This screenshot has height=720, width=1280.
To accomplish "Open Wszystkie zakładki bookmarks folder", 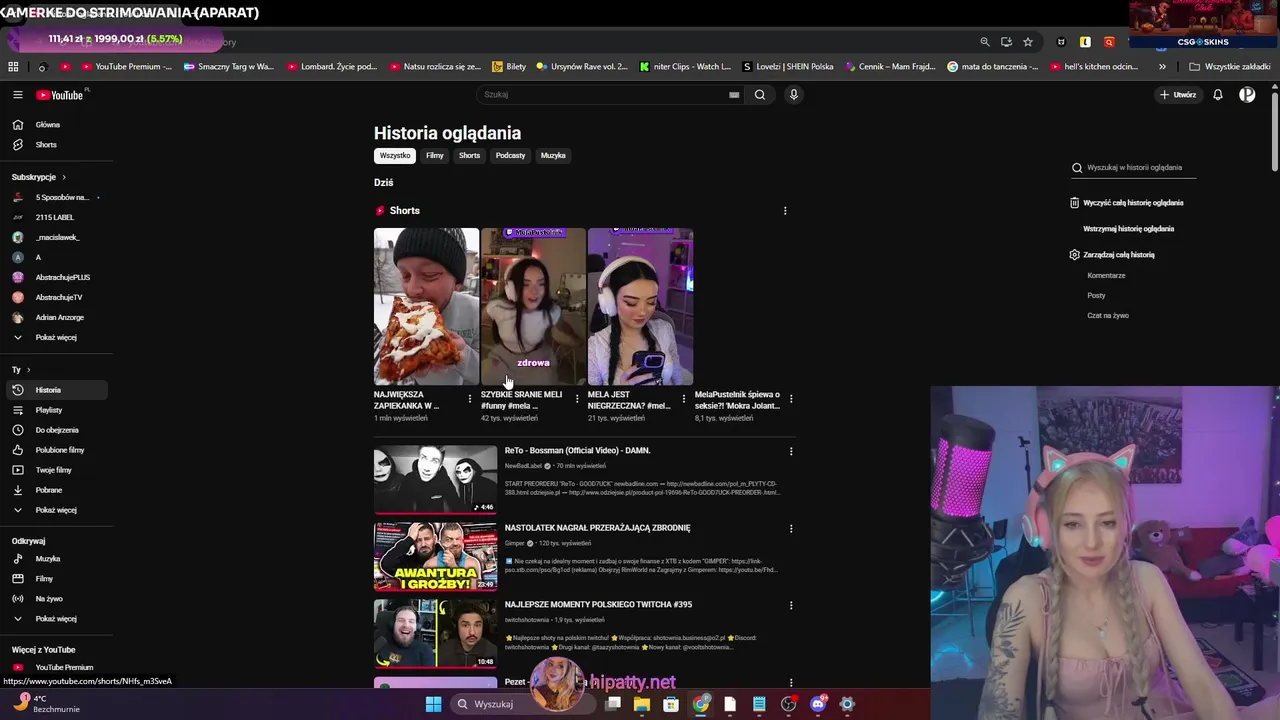I will click(x=1230, y=67).
